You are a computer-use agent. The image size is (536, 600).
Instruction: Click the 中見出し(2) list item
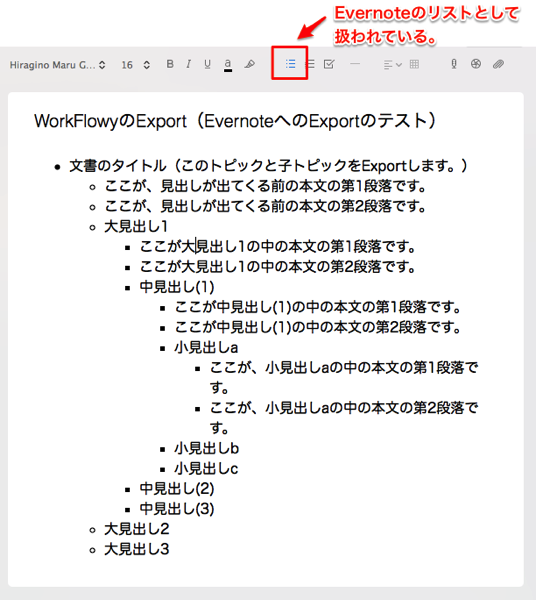click(x=177, y=489)
